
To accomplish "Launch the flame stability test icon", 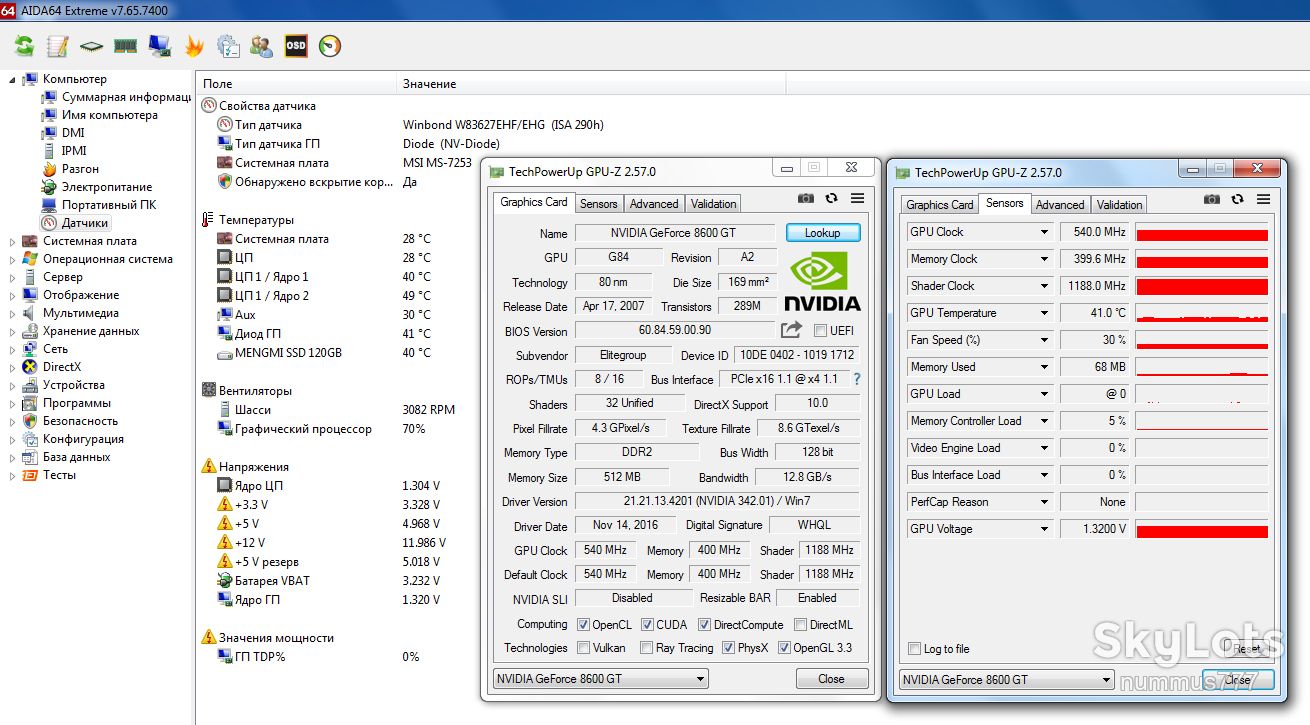I will 194,46.
